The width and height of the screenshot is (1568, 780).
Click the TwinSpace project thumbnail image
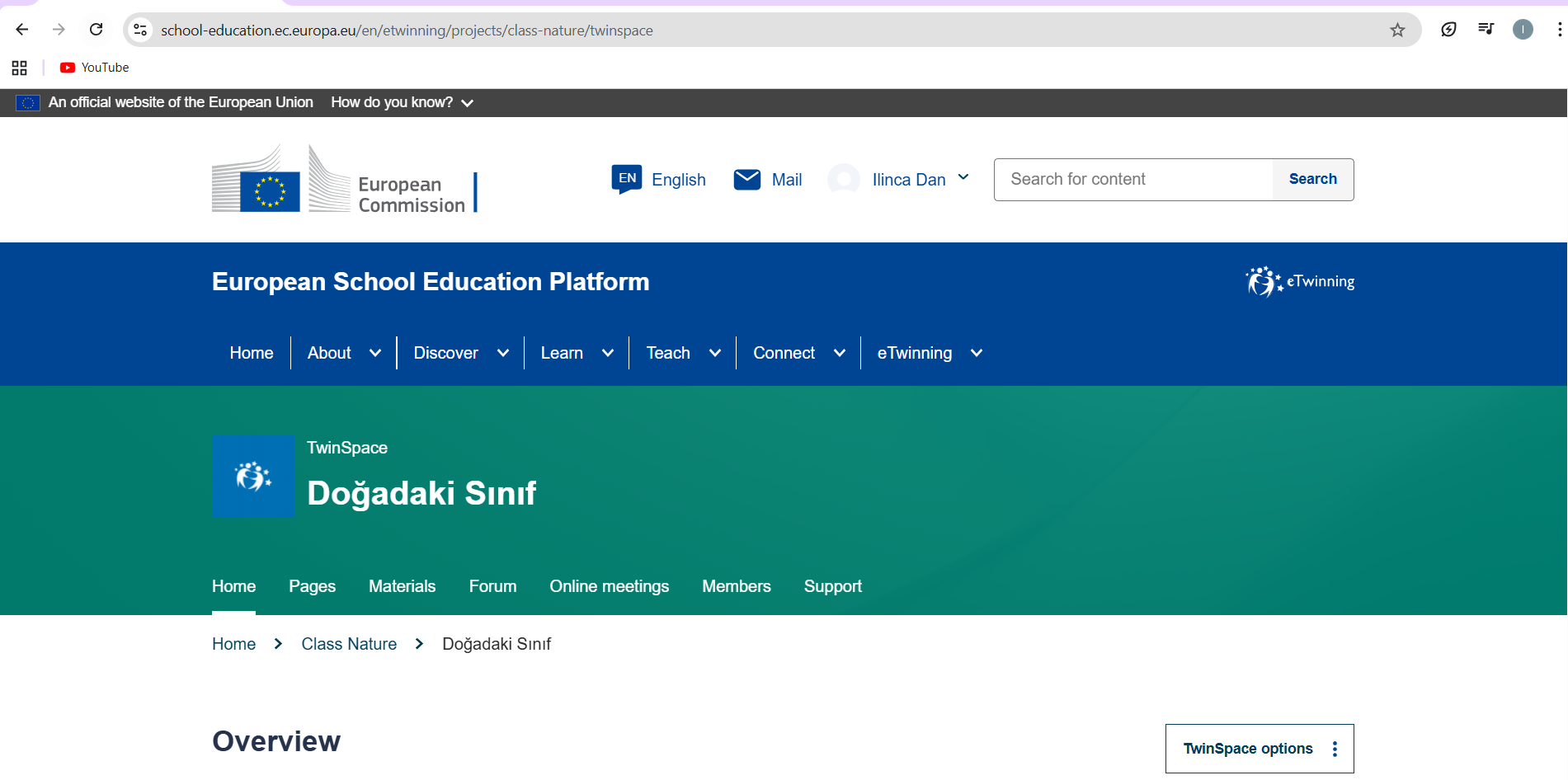(253, 477)
